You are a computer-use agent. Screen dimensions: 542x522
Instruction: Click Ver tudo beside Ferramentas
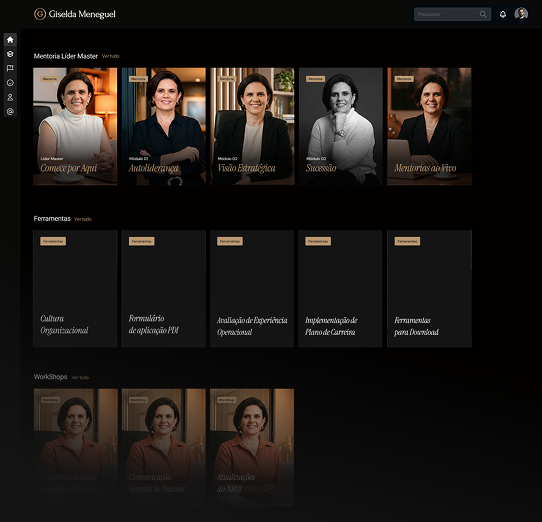pyautogui.click(x=83, y=219)
